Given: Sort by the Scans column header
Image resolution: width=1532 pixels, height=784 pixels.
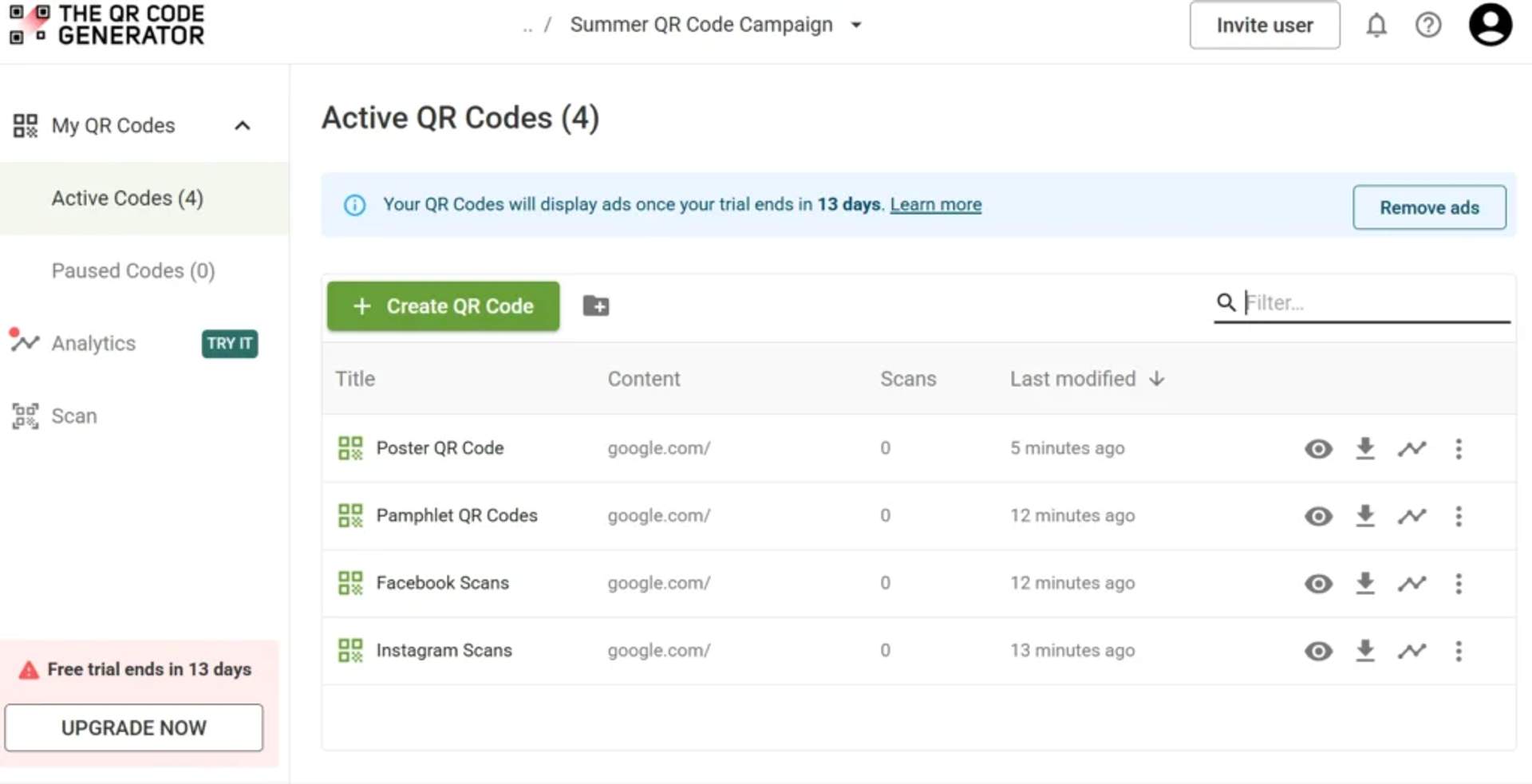Looking at the screenshot, I should [x=908, y=379].
